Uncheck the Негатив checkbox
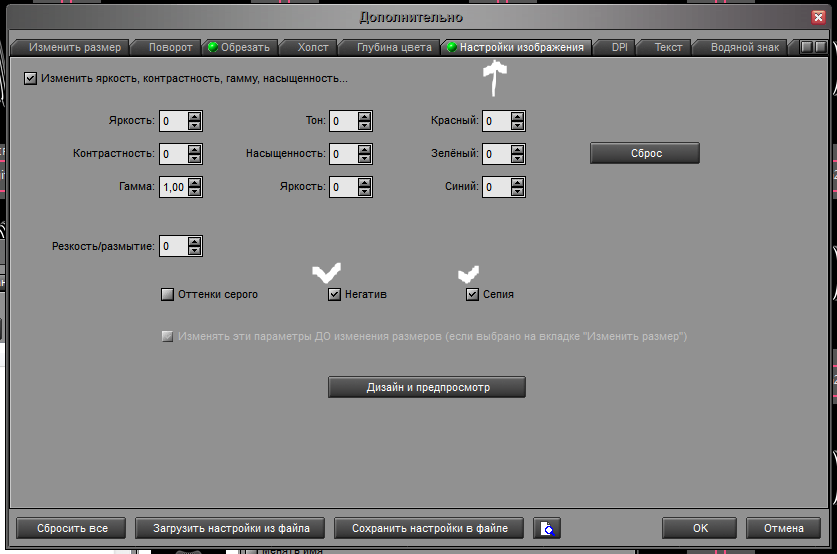Screen dimensions: 837x554 (x=334, y=295)
